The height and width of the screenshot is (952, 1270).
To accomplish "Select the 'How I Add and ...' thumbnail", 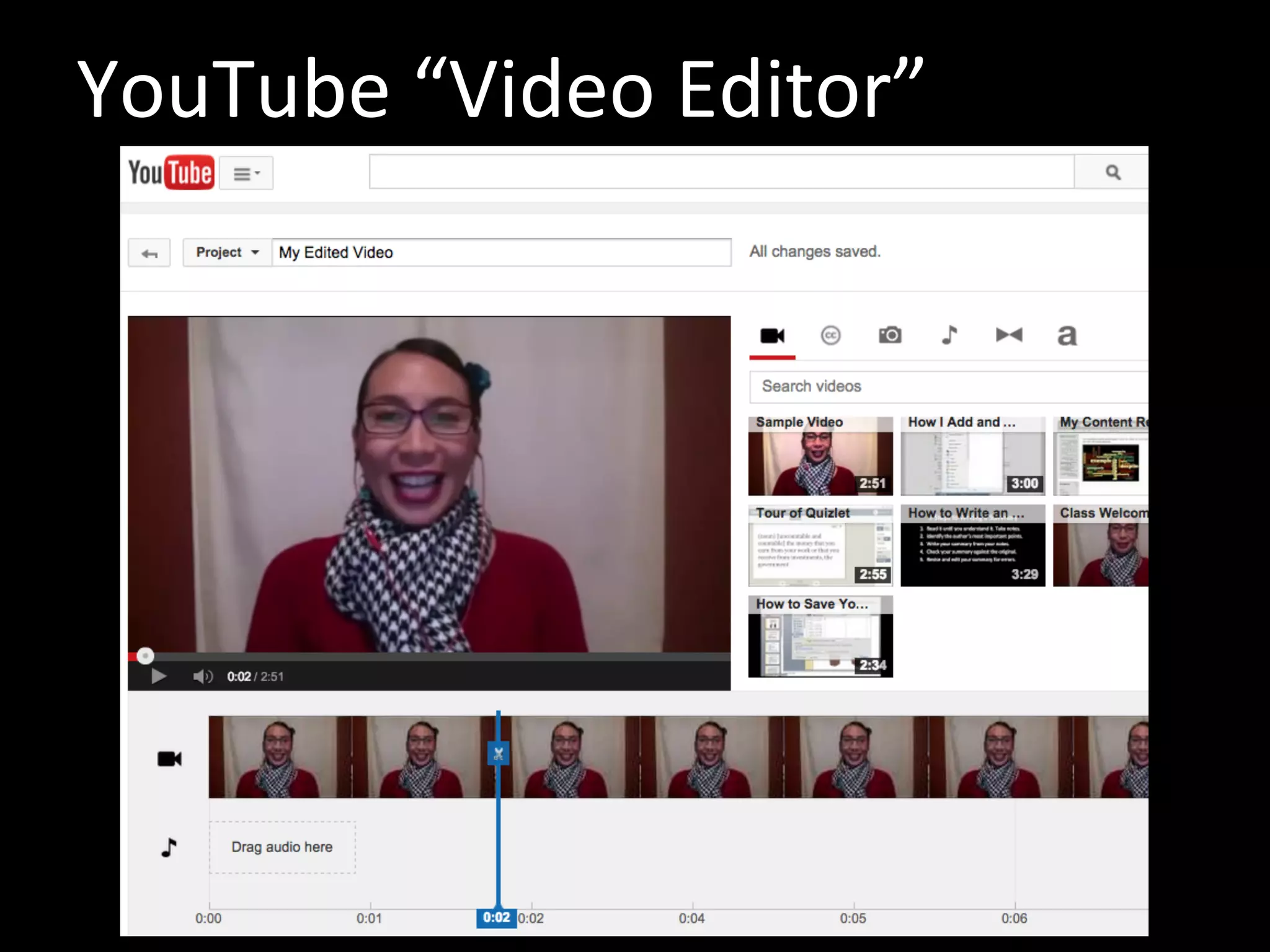I will pos(973,456).
